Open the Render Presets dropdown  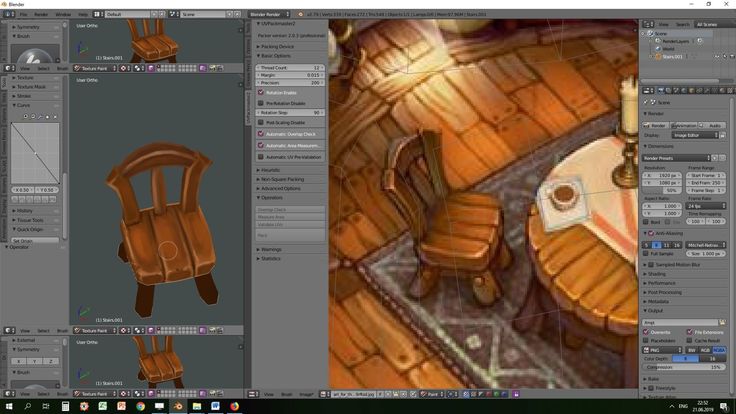tap(676, 158)
